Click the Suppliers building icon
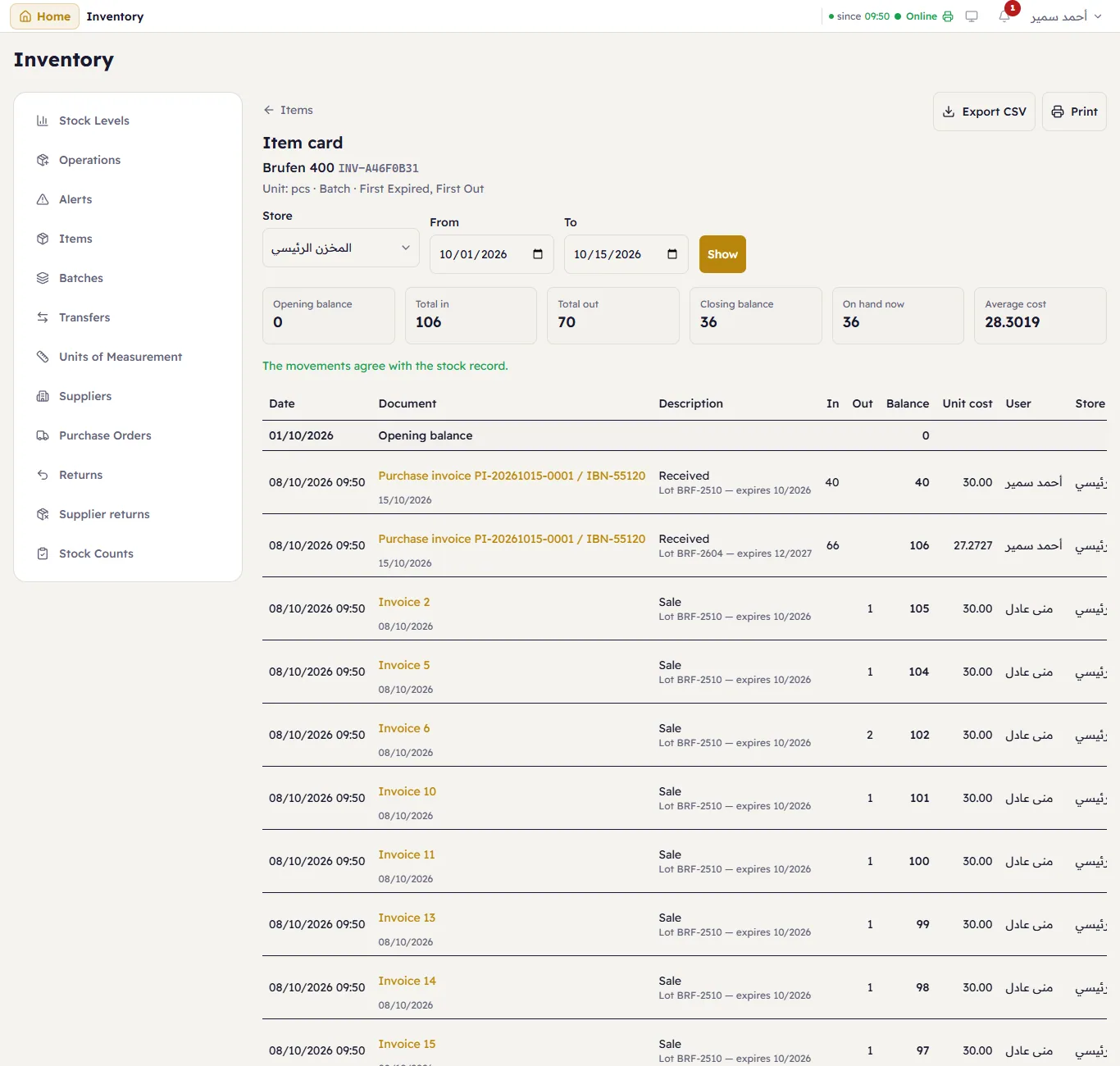1120x1066 pixels. pyautogui.click(x=43, y=396)
